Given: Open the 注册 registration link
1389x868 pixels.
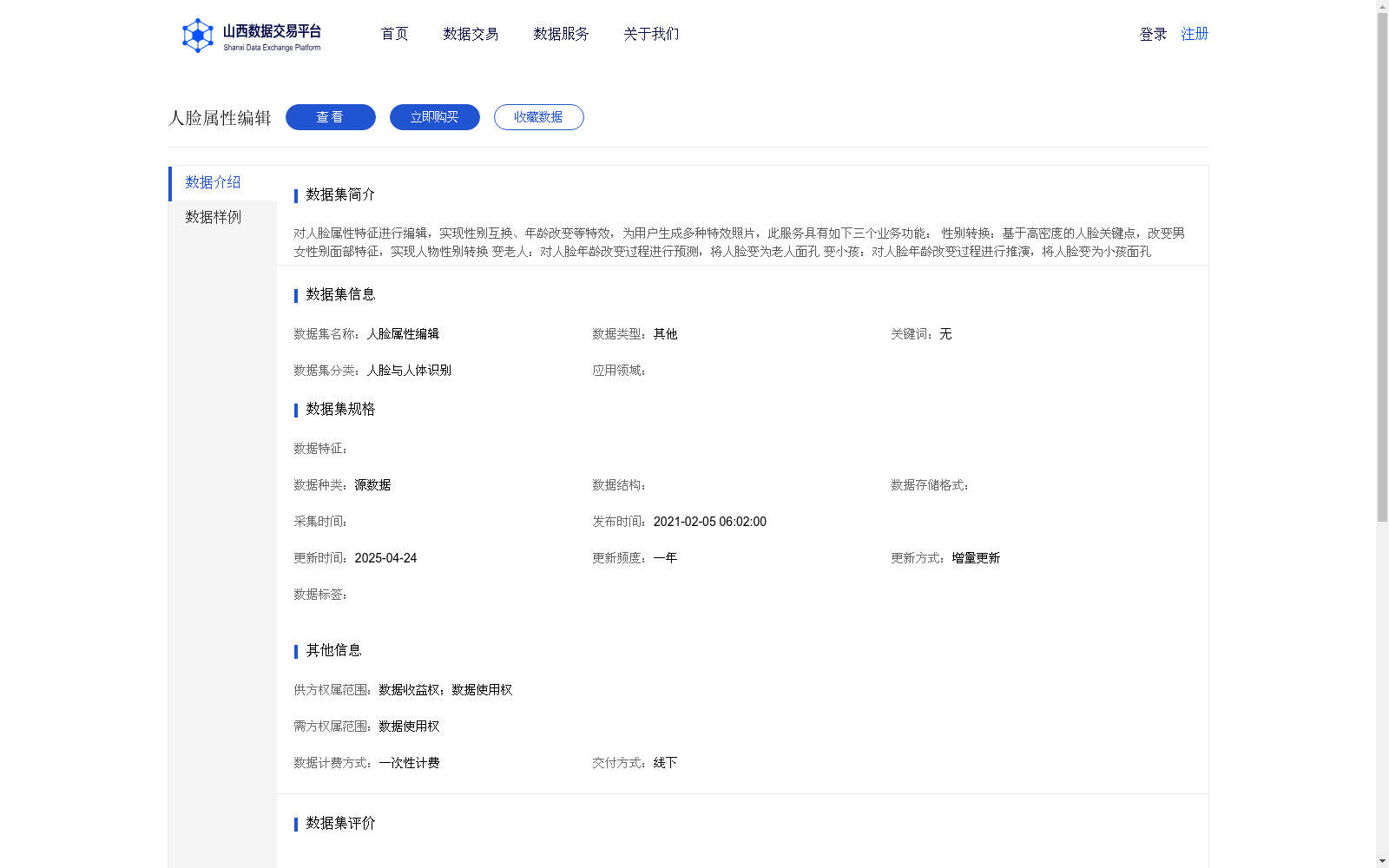Looking at the screenshot, I should click(1193, 34).
